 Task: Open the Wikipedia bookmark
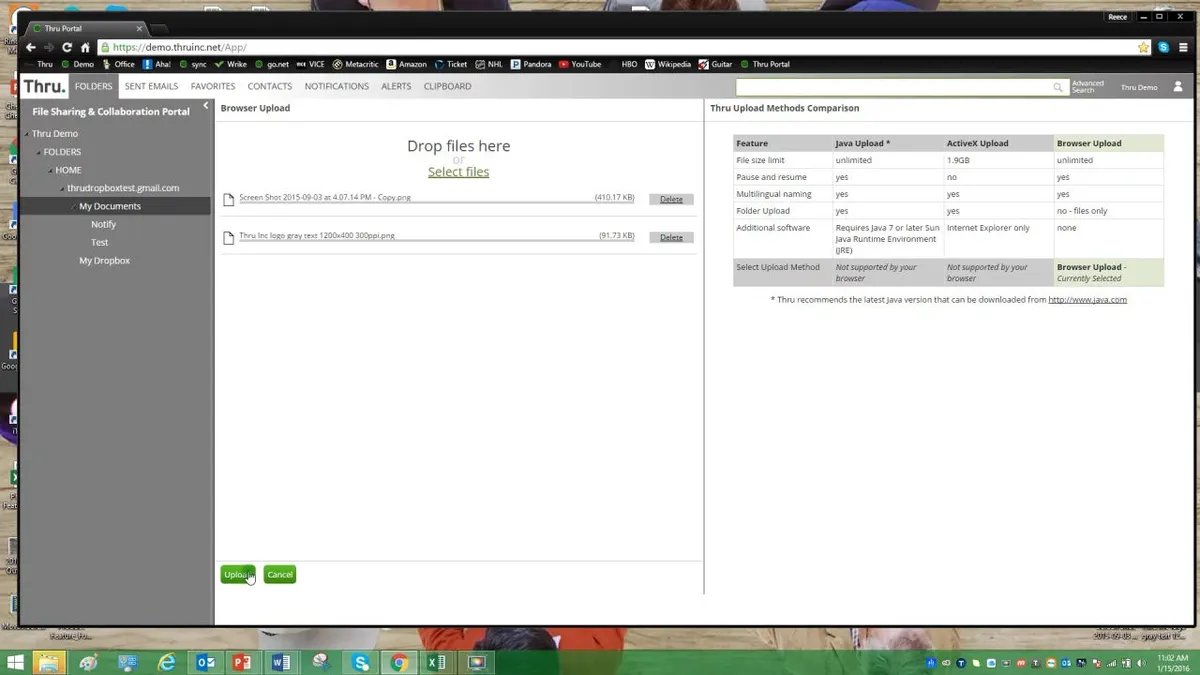668,64
